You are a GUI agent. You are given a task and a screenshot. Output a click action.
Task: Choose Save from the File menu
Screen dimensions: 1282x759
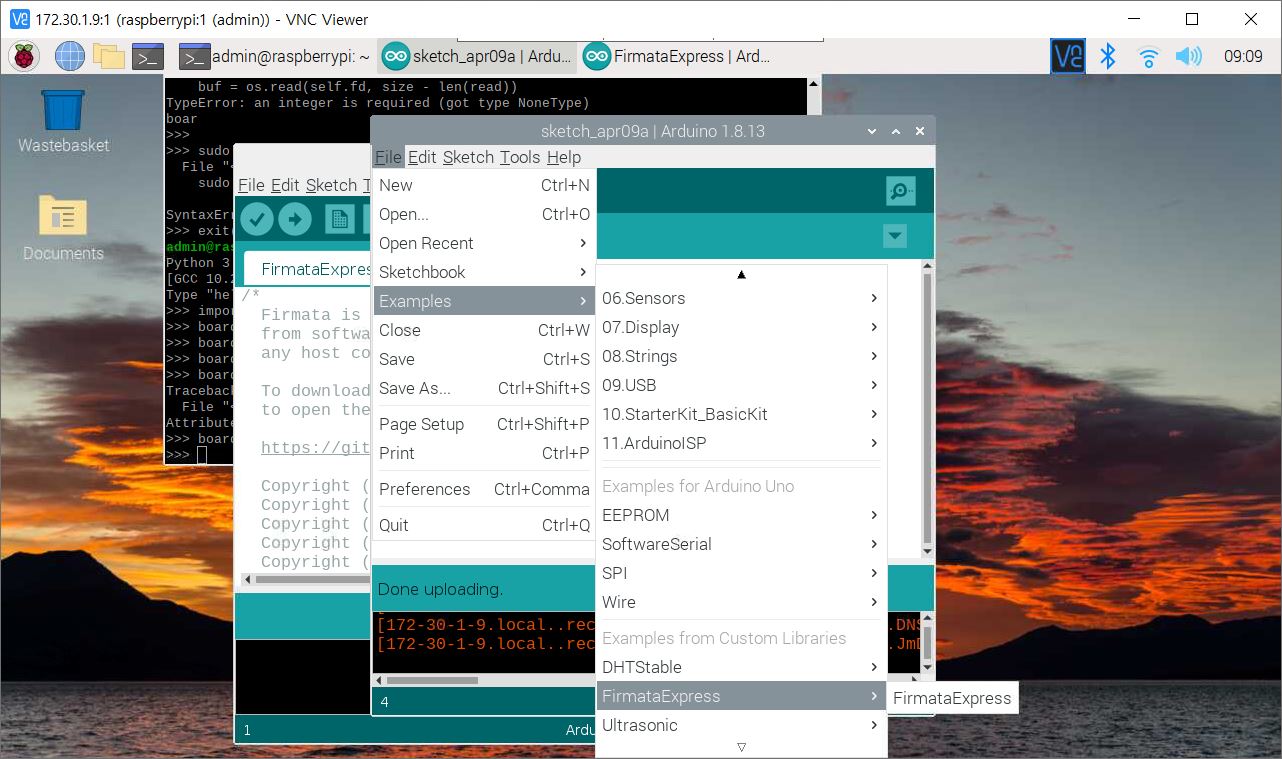[484, 359]
